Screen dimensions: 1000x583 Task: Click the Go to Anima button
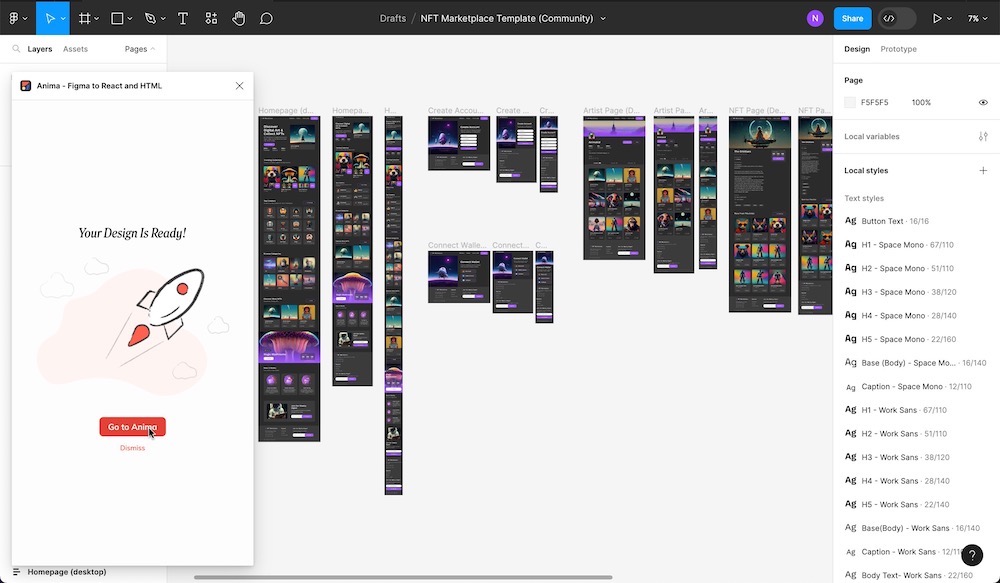pyautogui.click(x=132, y=427)
